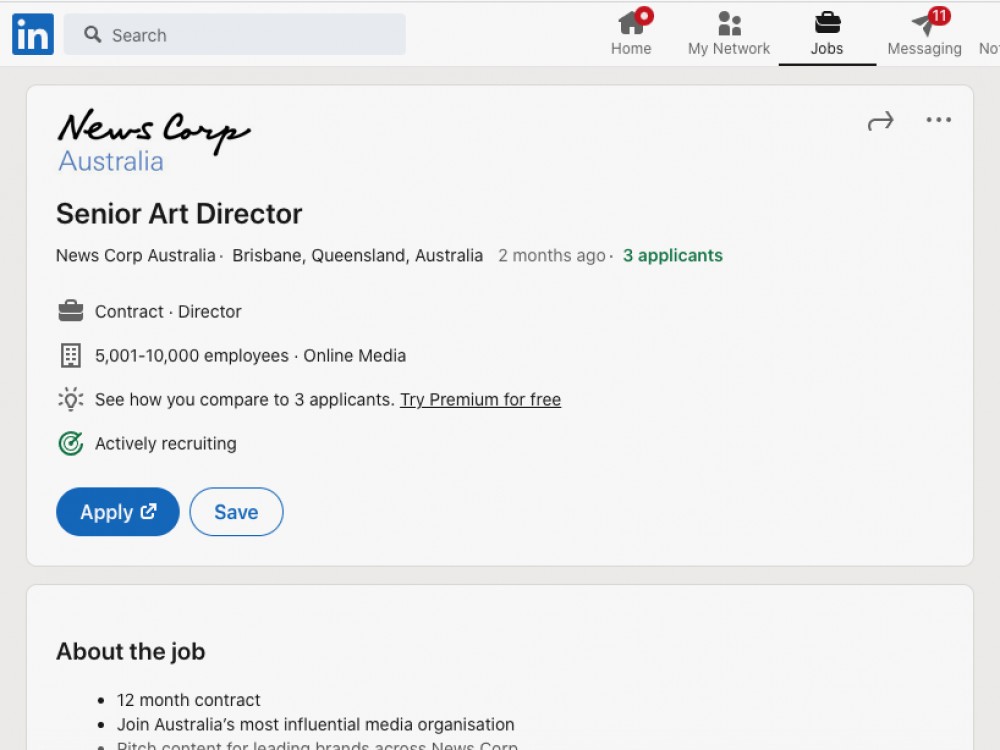Select the Jobs tab
This screenshot has height=750, width=1000.
click(x=827, y=33)
